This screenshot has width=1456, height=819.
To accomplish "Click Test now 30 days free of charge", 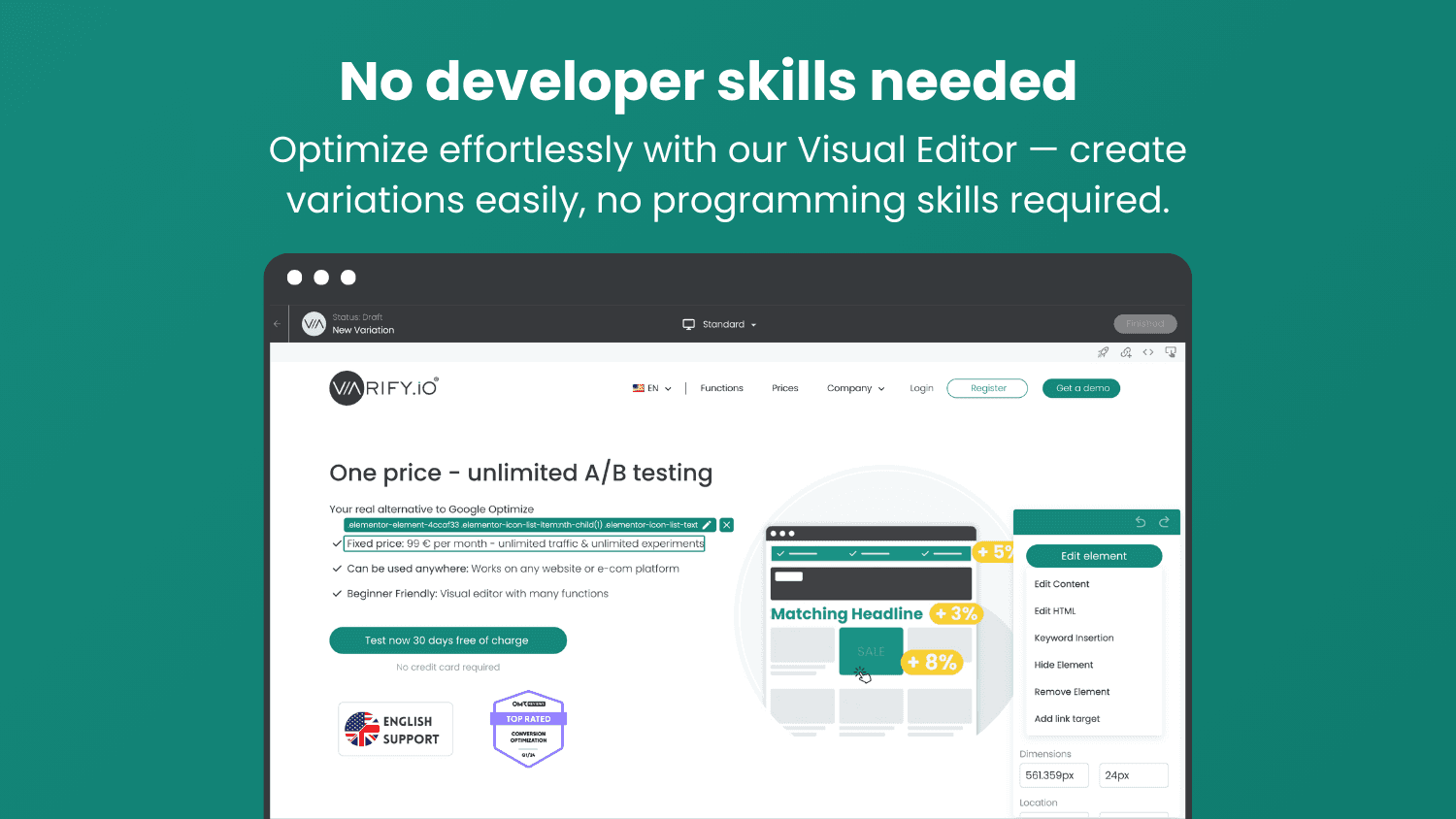I will (447, 640).
